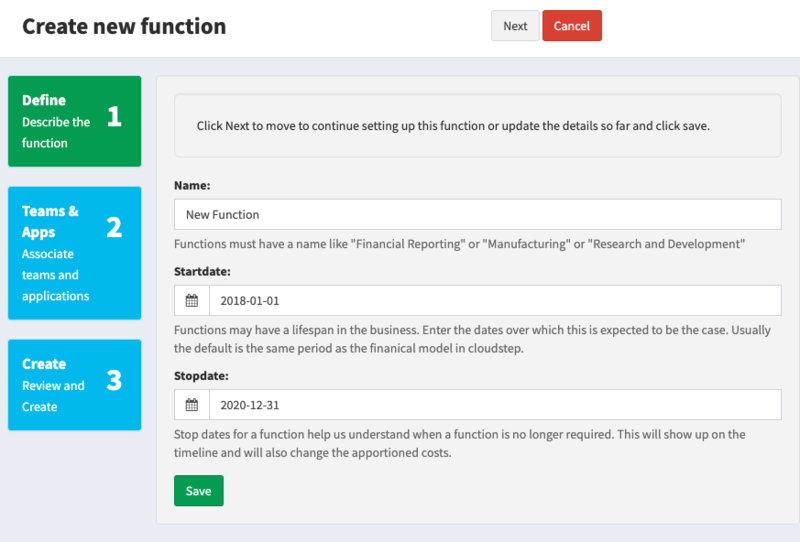Click the step number 3 badge

[x=114, y=380]
